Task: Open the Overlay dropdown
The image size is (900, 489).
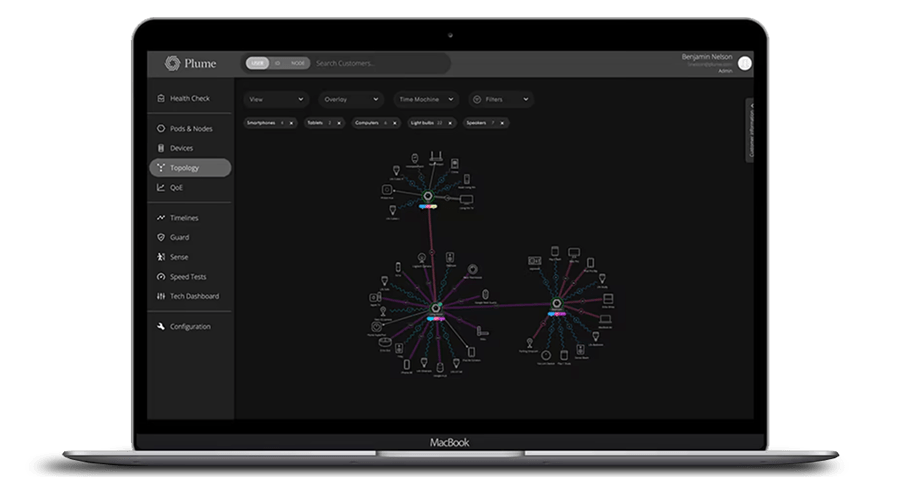Action: (x=350, y=100)
